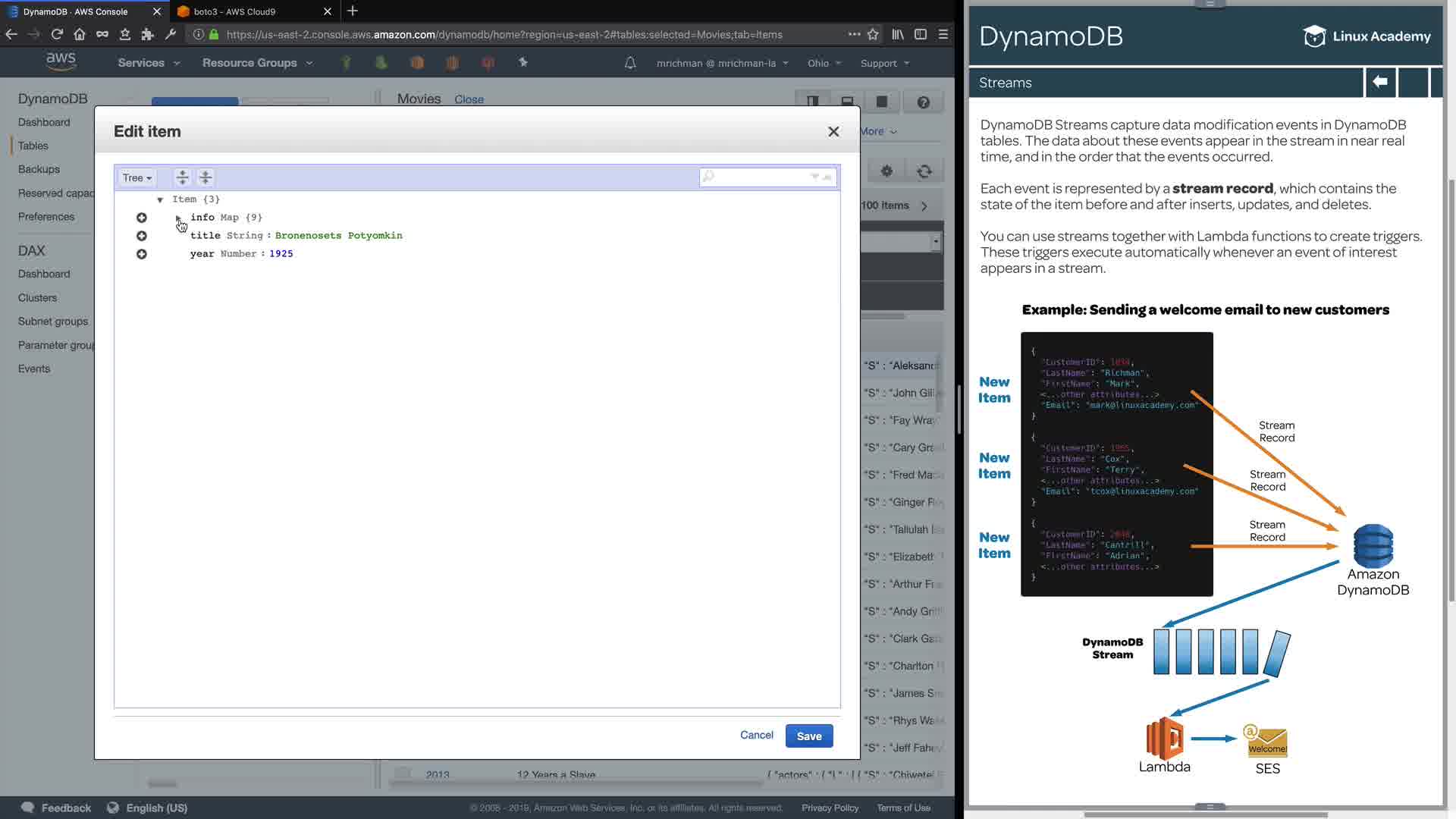Switch to boto3 AWS Cloud9 tab
The width and height of the screenshot is (1456, 819).
(235, 11)
